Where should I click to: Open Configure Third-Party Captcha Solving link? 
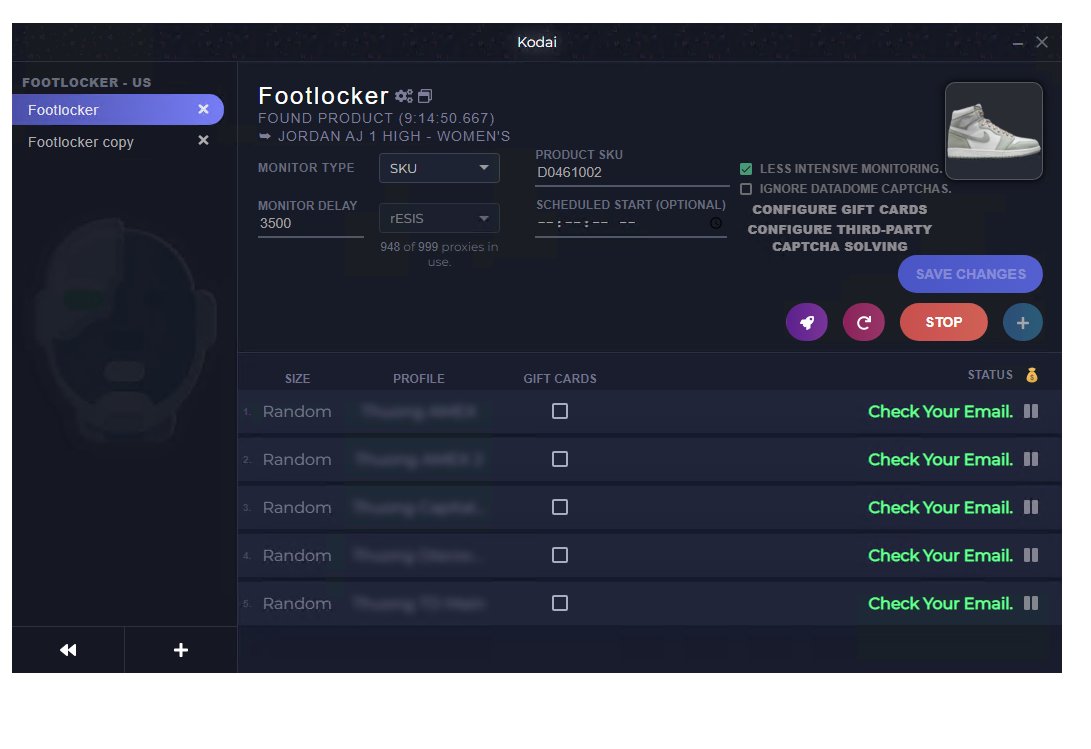[x=840, y=237]
